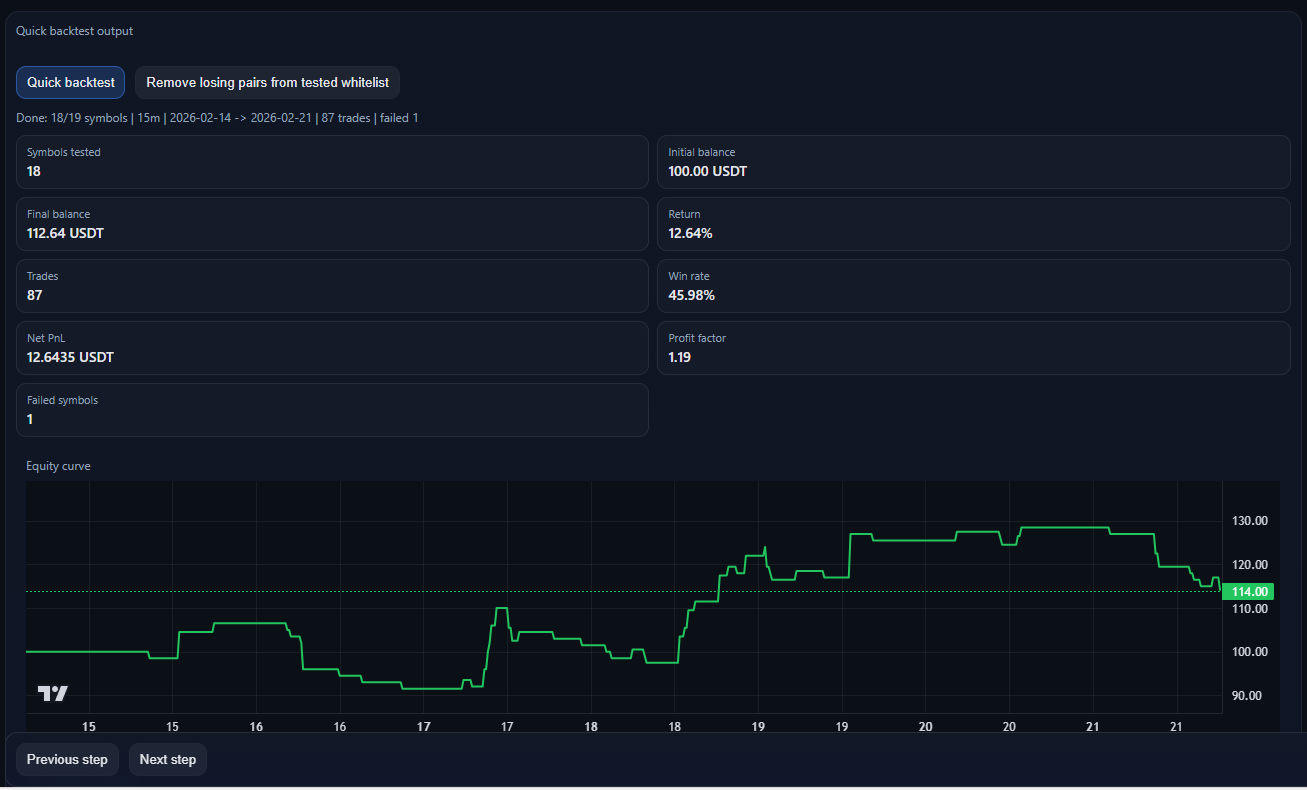Select the Net PnL stat card
Image resolution: width=1307 pixels, height=790 pixels.
332,348
